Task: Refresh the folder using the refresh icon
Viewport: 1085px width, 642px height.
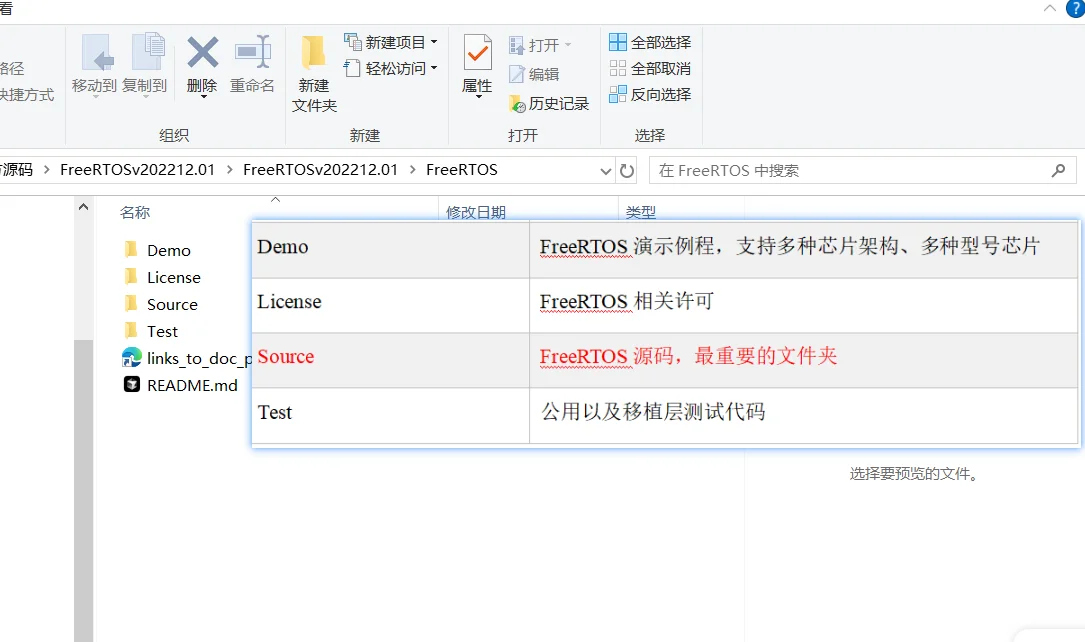Action: (628, 170)
